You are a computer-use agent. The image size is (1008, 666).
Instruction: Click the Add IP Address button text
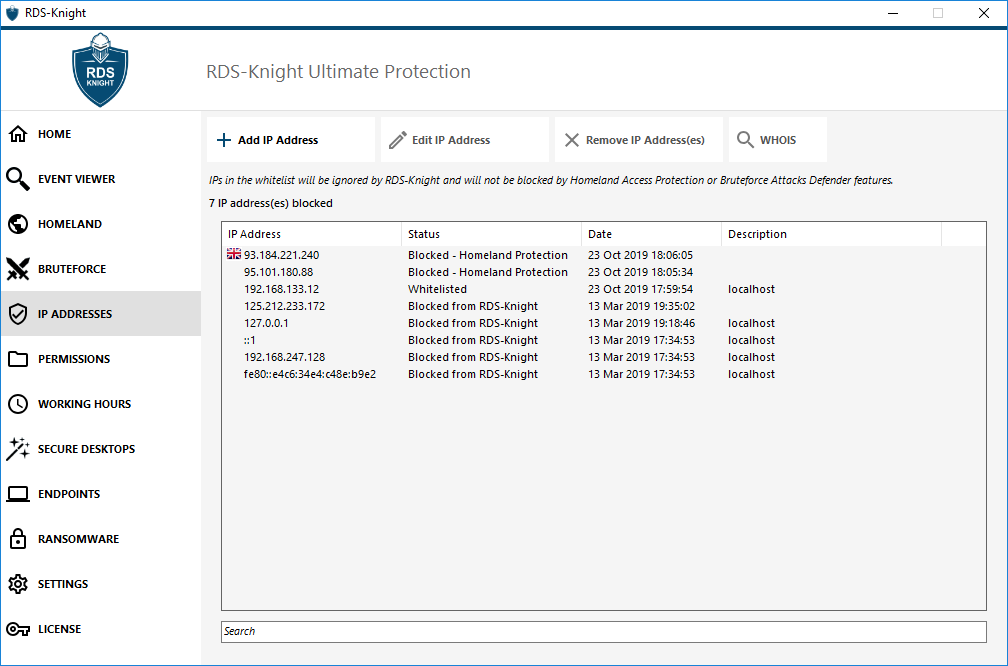278,140
